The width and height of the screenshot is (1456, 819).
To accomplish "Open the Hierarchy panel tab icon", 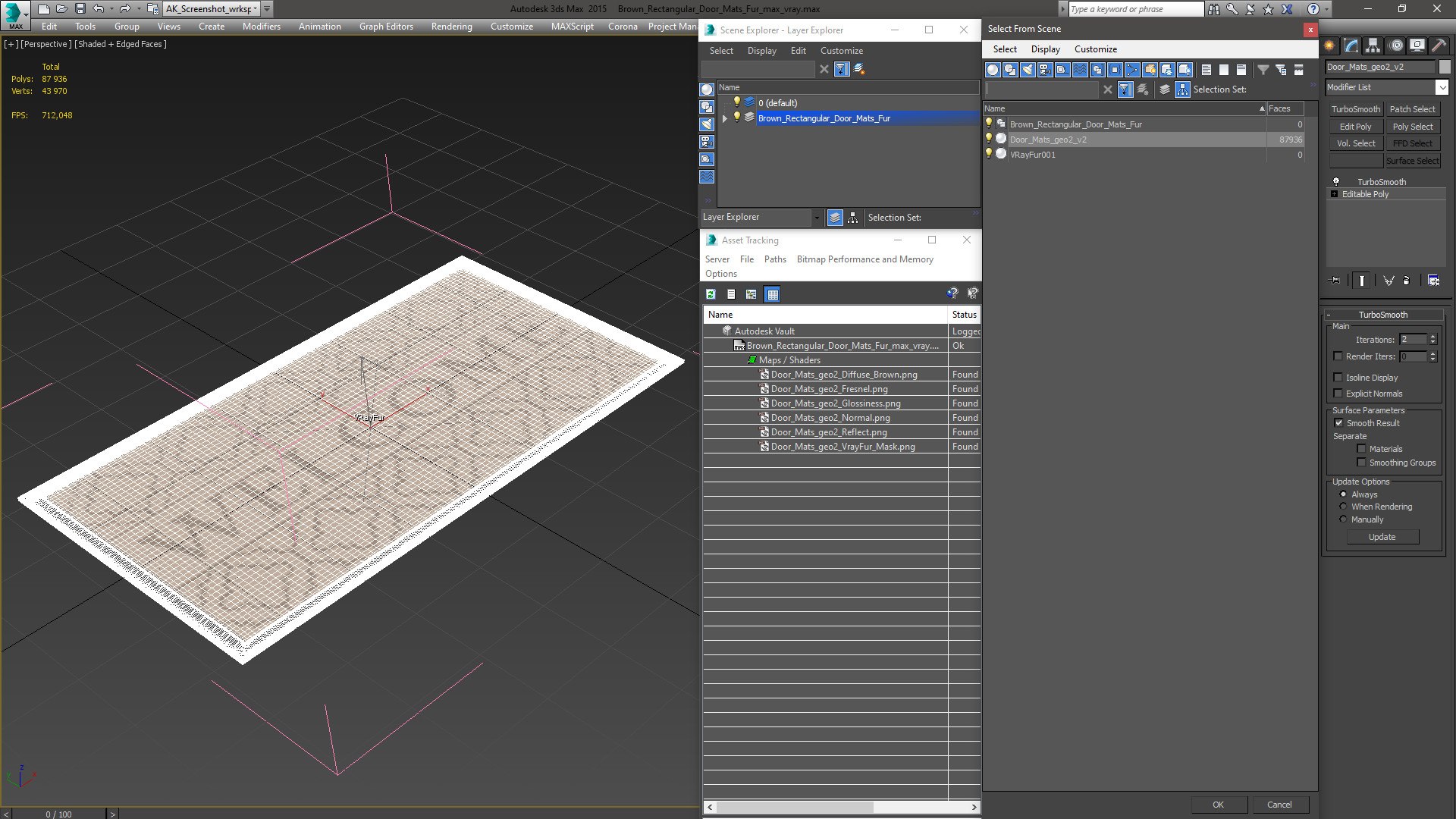I will point(1373,45).
